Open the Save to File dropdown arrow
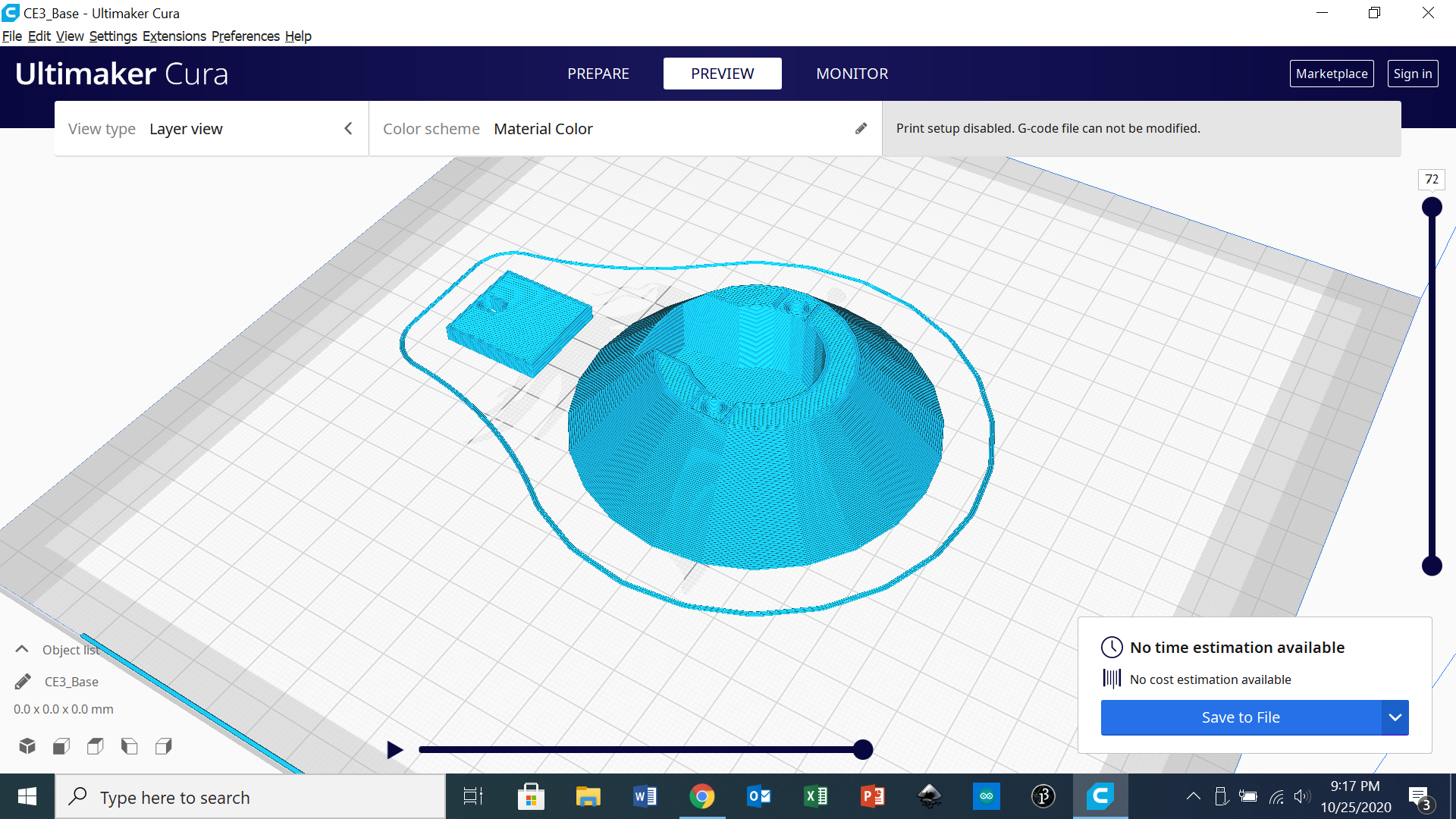 coord(1395,717)
